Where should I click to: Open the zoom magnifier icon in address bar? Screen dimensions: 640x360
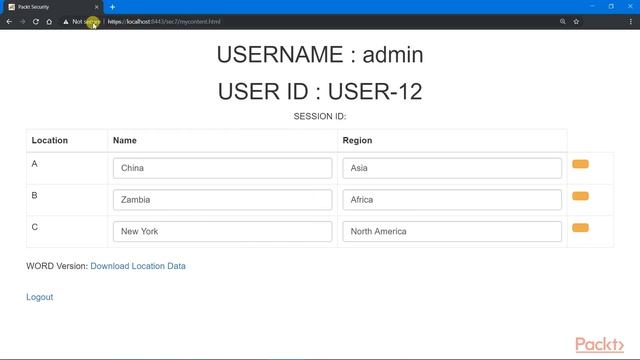[562, 22]
